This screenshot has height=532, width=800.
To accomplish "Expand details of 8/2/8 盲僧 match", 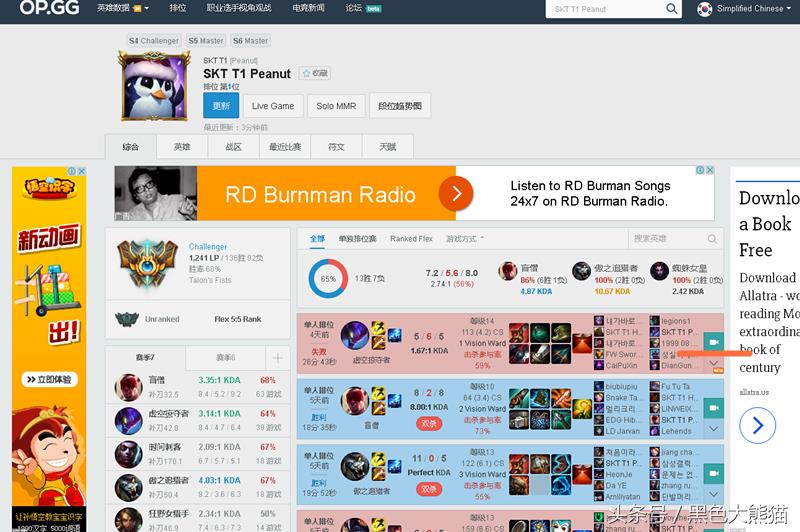I will [x=714, y=429].
